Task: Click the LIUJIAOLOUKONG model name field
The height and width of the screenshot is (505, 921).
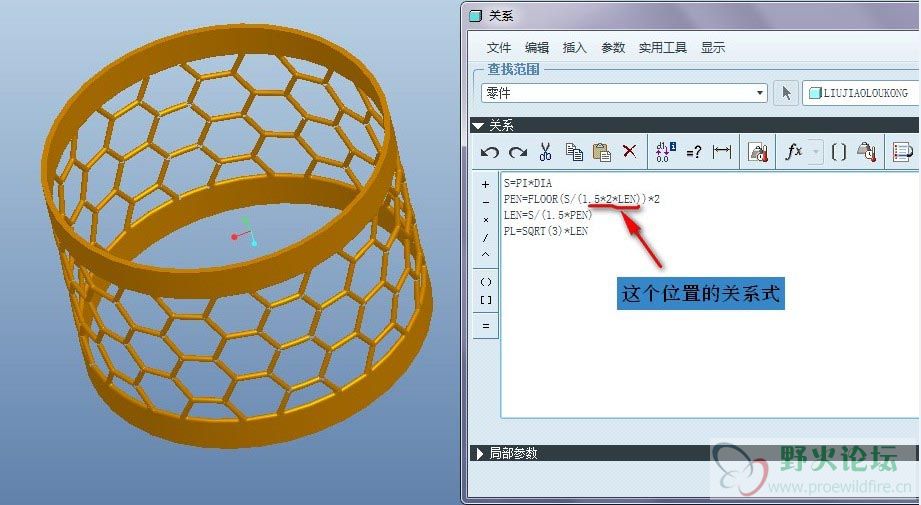Action: 861,93
